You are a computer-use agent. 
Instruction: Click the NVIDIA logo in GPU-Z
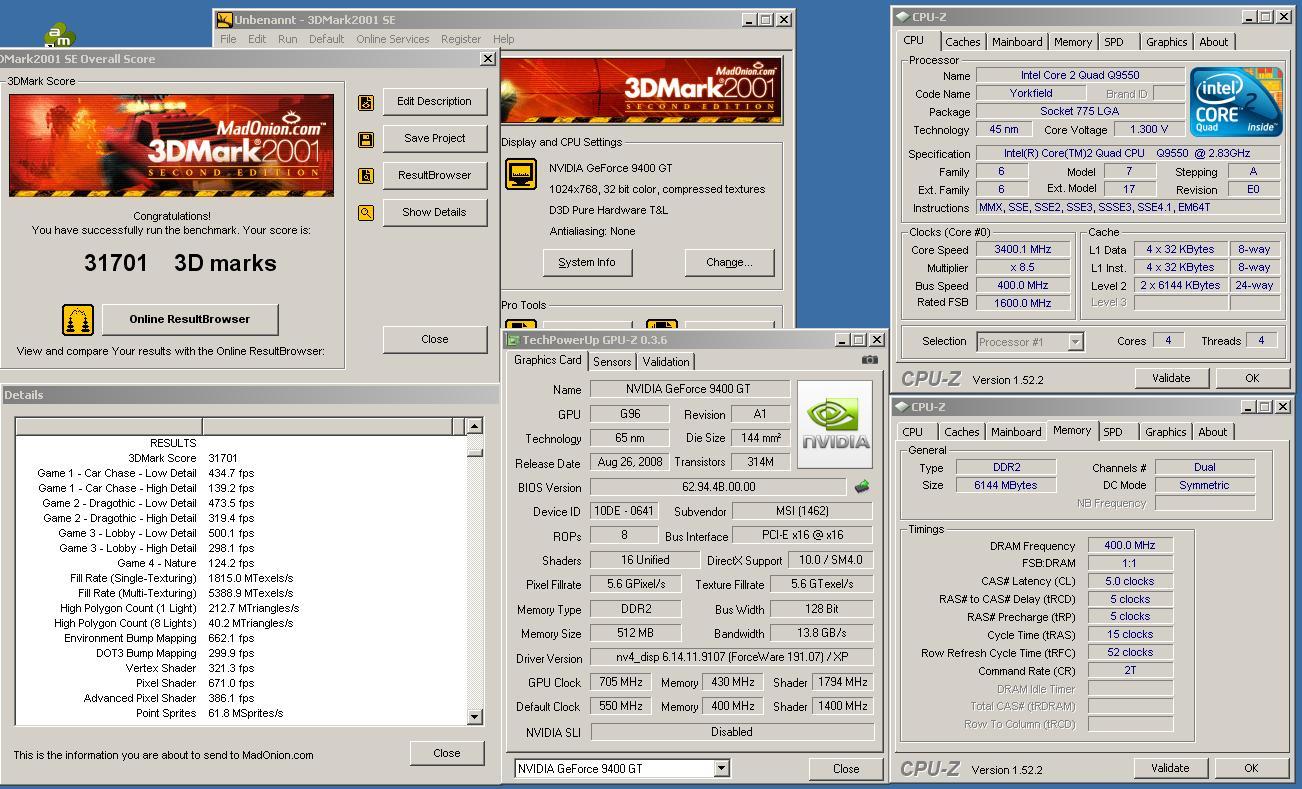click(836, 424)
